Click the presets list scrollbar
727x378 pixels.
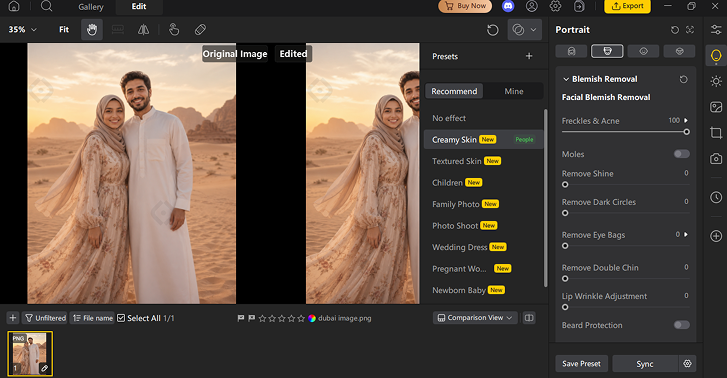[x=546, y=198]
